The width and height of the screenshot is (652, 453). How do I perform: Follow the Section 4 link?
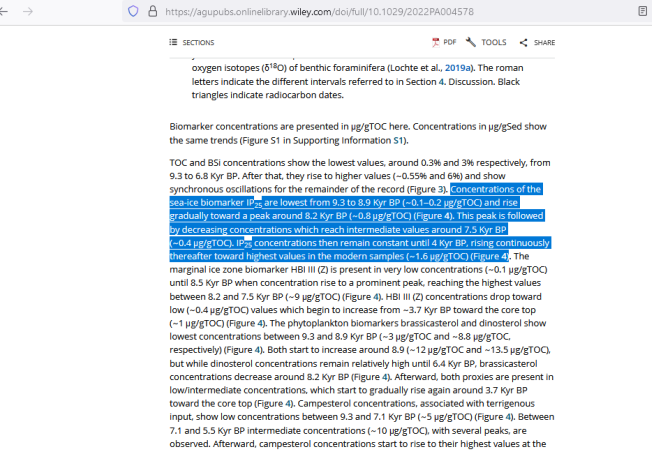click(x=441, y=82)
